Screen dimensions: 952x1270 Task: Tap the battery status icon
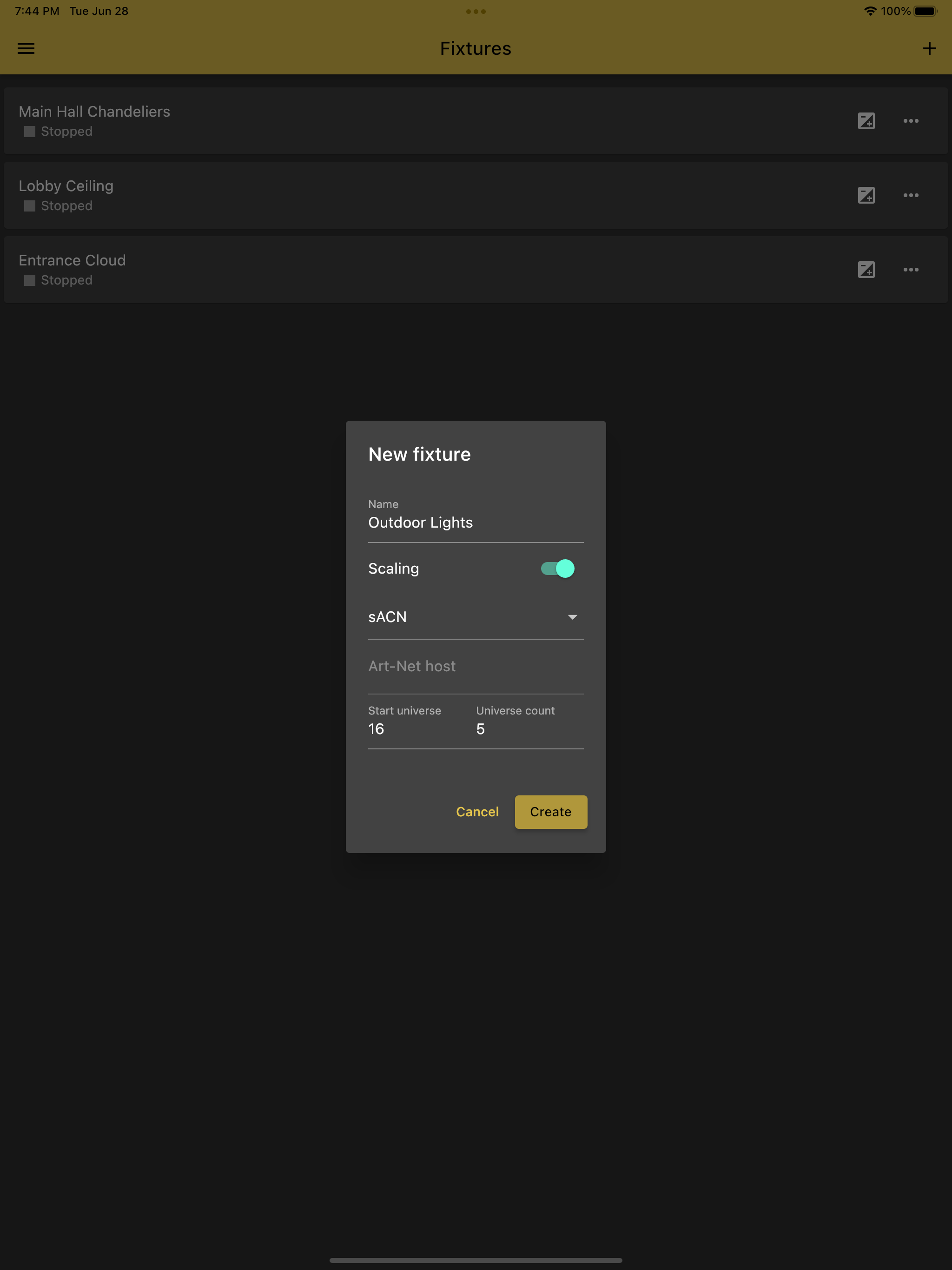[925, 11]
